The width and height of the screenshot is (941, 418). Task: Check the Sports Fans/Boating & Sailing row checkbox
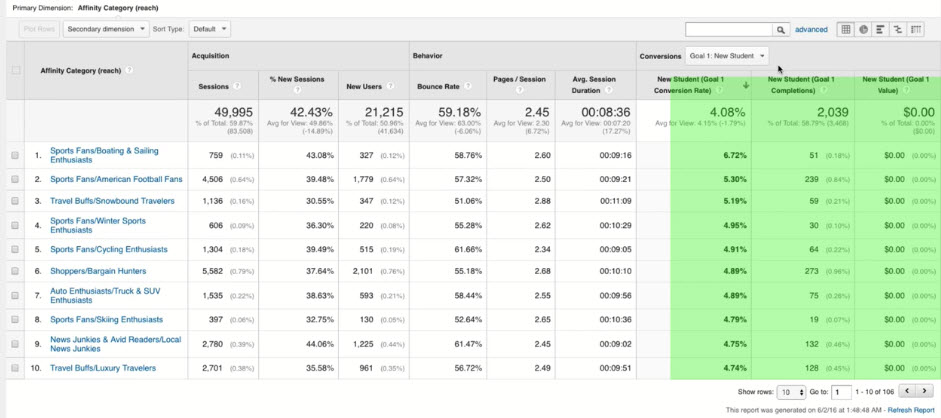coord(15,156)
